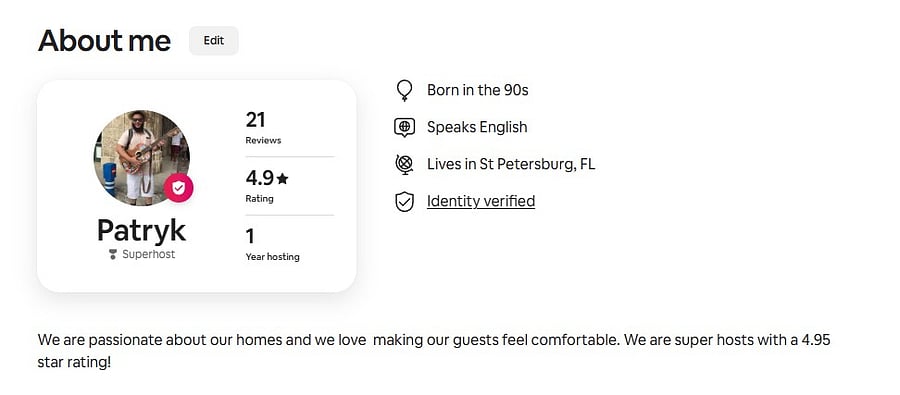900x395 pixels.
Task: Click the 21 Reviews count
Action: pos(263,128)
